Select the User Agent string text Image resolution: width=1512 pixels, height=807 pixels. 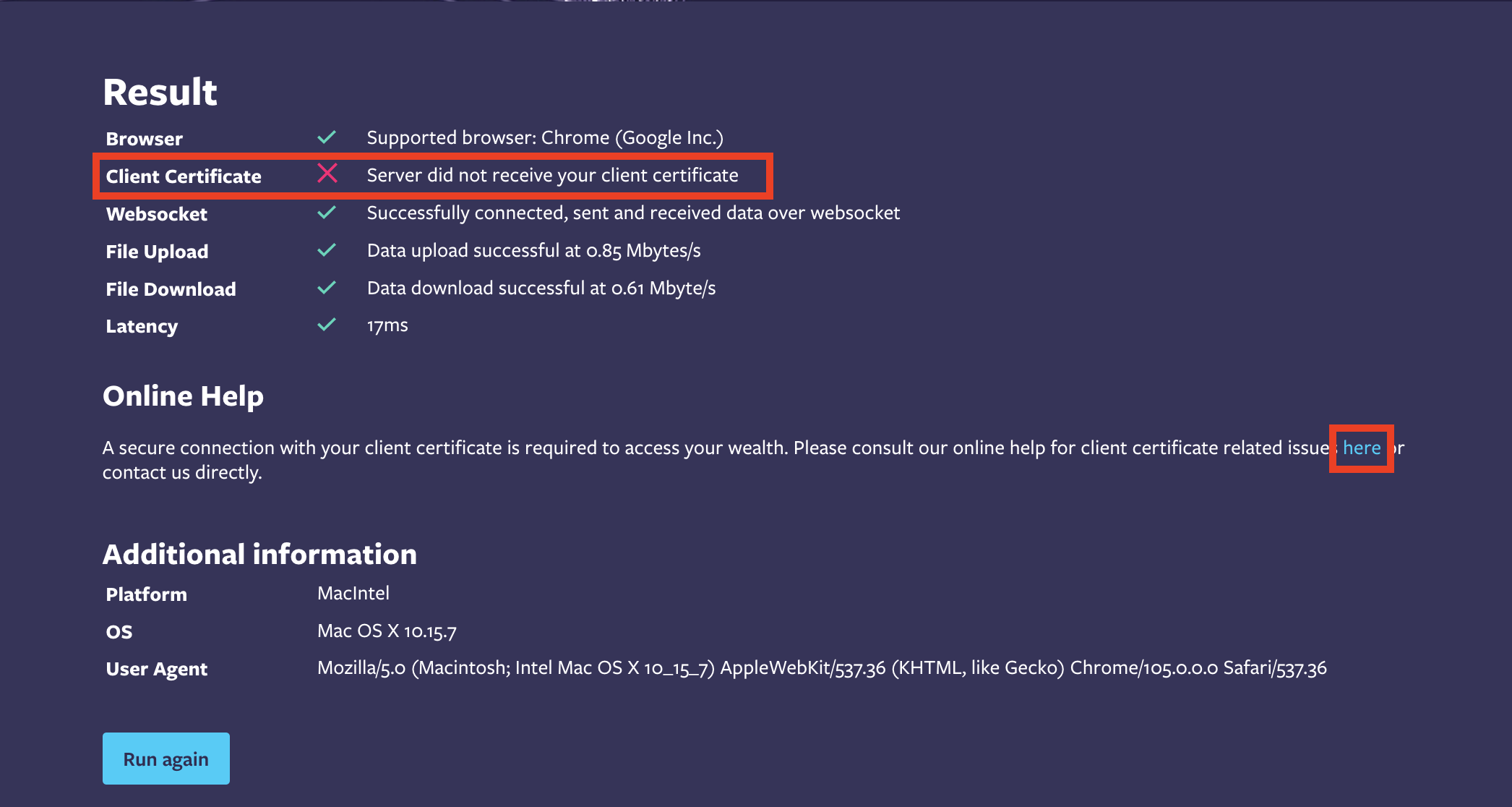(822, 668)
